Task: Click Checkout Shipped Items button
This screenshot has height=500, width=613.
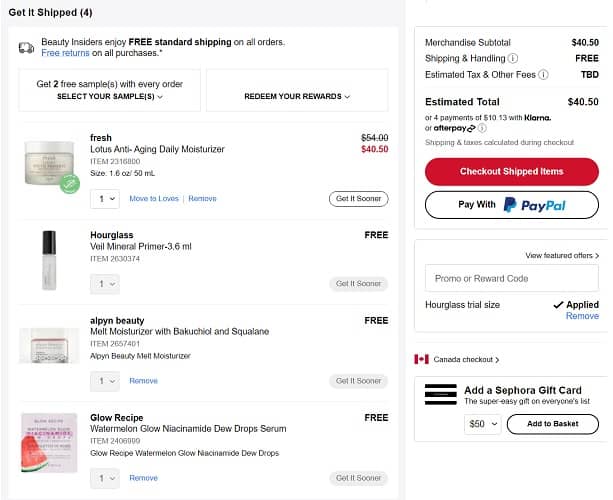Action: tap(512, 171)
